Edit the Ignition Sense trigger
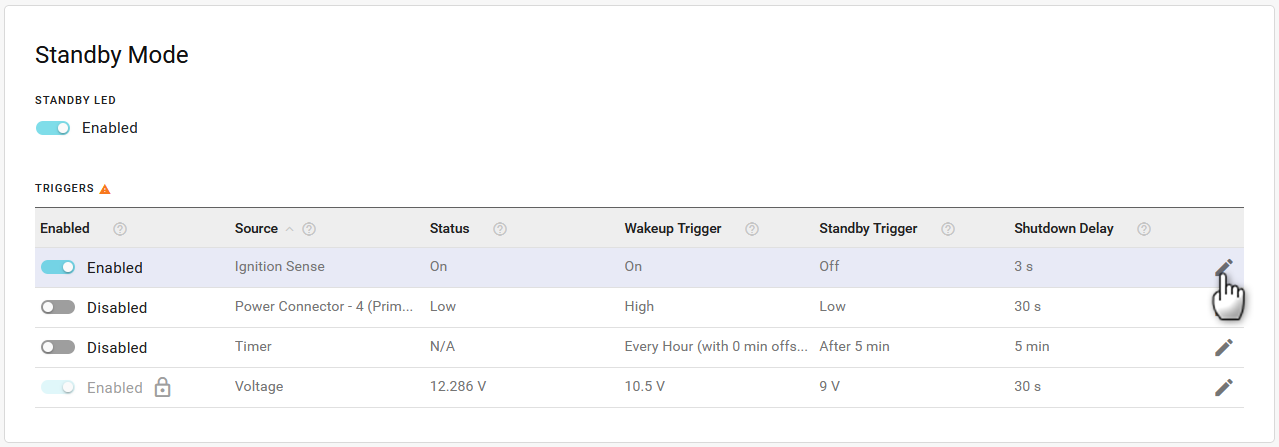 pyautogui.click(x=1224, y=267)
